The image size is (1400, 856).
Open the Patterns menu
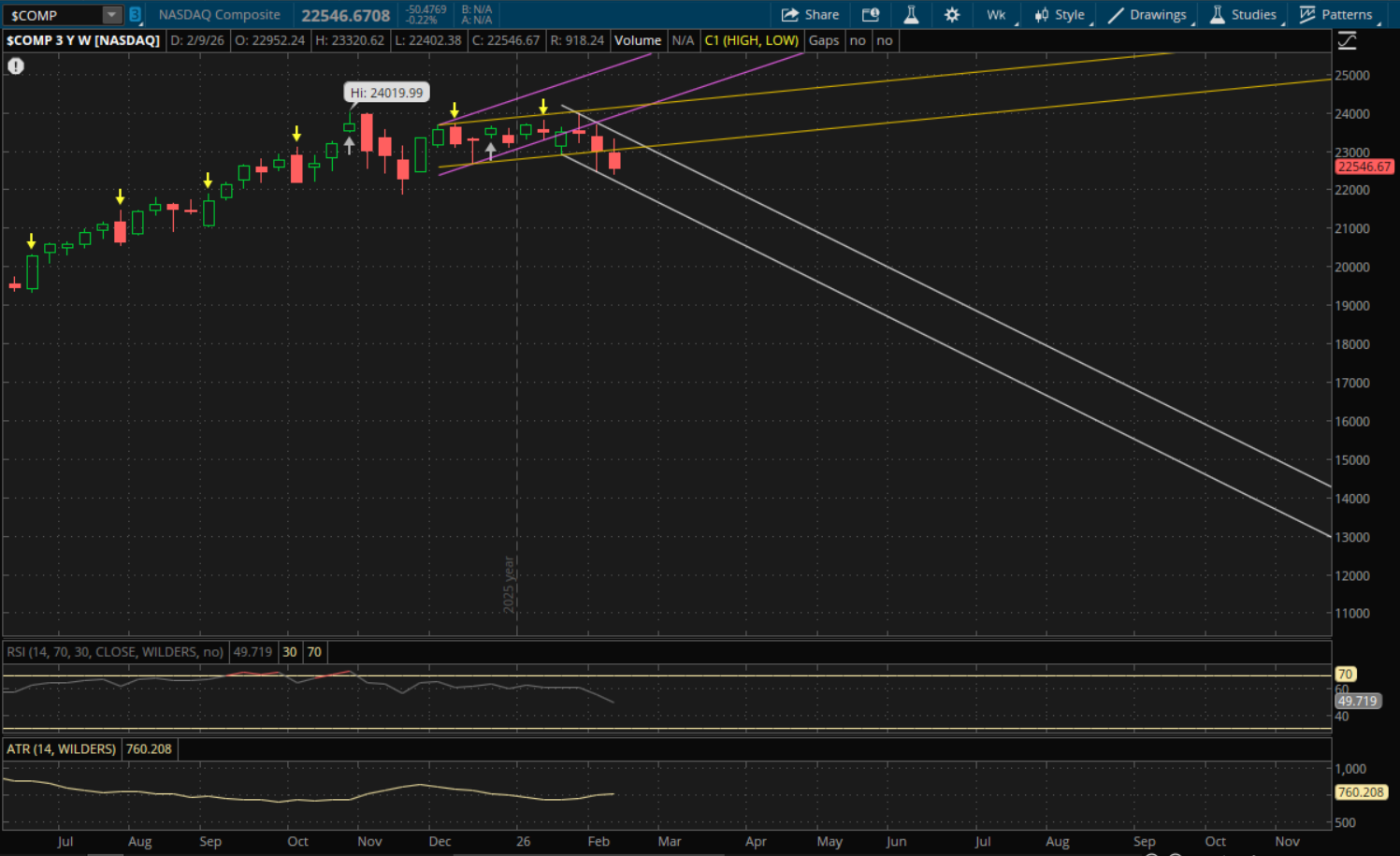pyautogui.click(x=1336, y=15)
